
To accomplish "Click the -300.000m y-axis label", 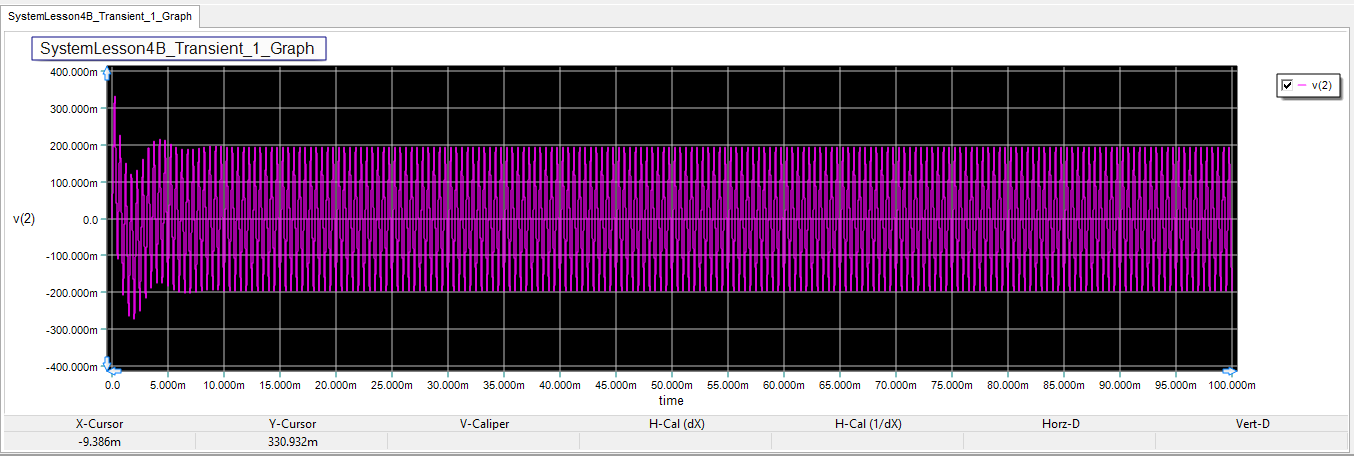I will [72, 330].
